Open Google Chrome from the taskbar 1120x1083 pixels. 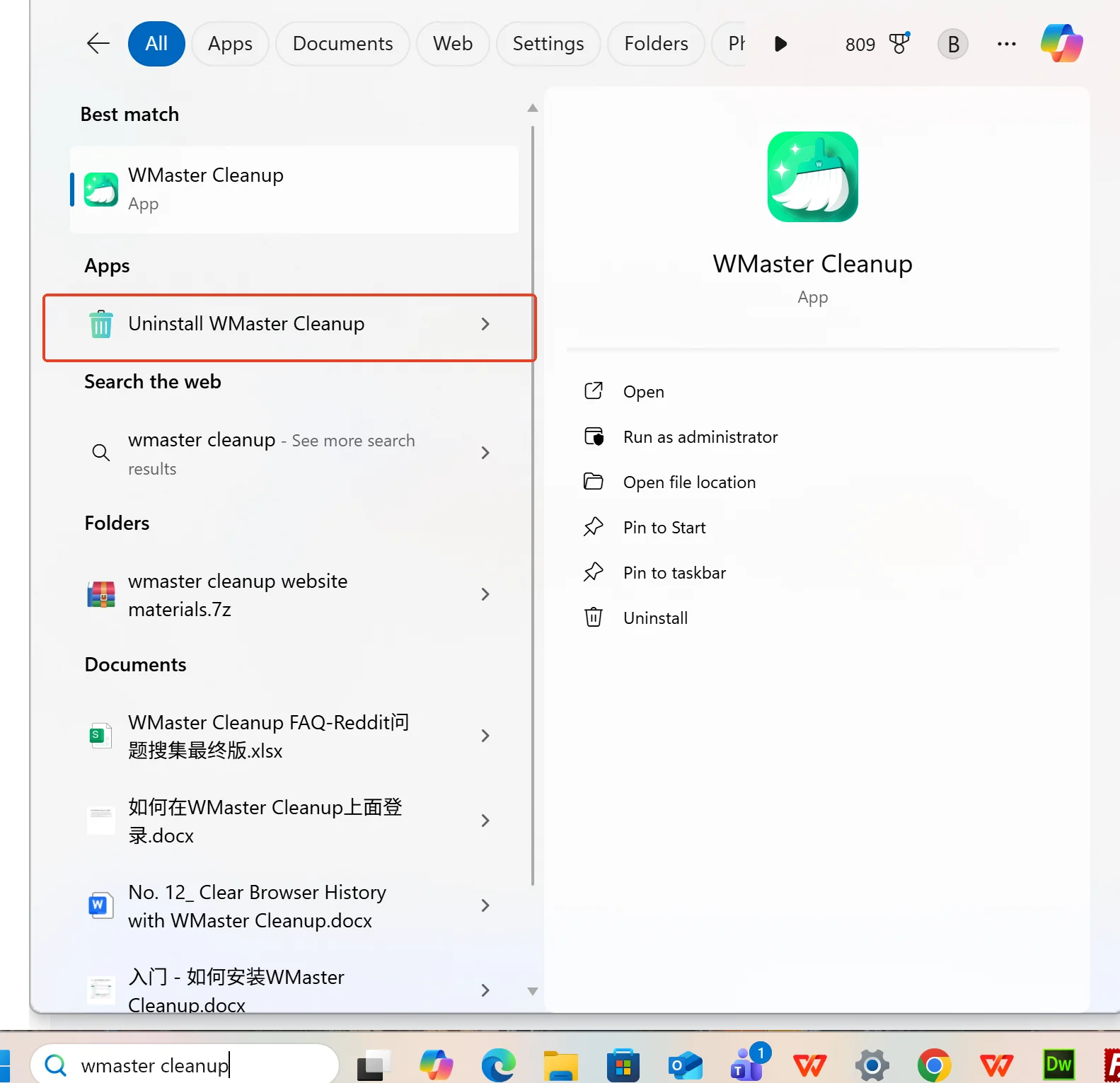pos(934,1065)
